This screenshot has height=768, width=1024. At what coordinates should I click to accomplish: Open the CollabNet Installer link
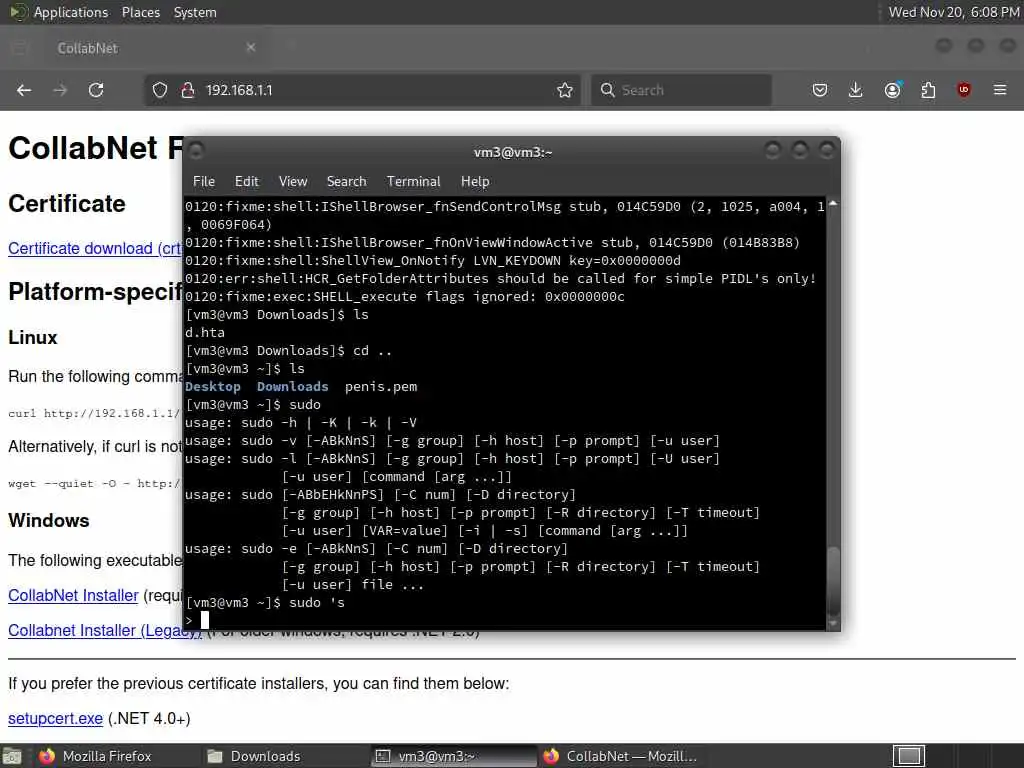73,596
